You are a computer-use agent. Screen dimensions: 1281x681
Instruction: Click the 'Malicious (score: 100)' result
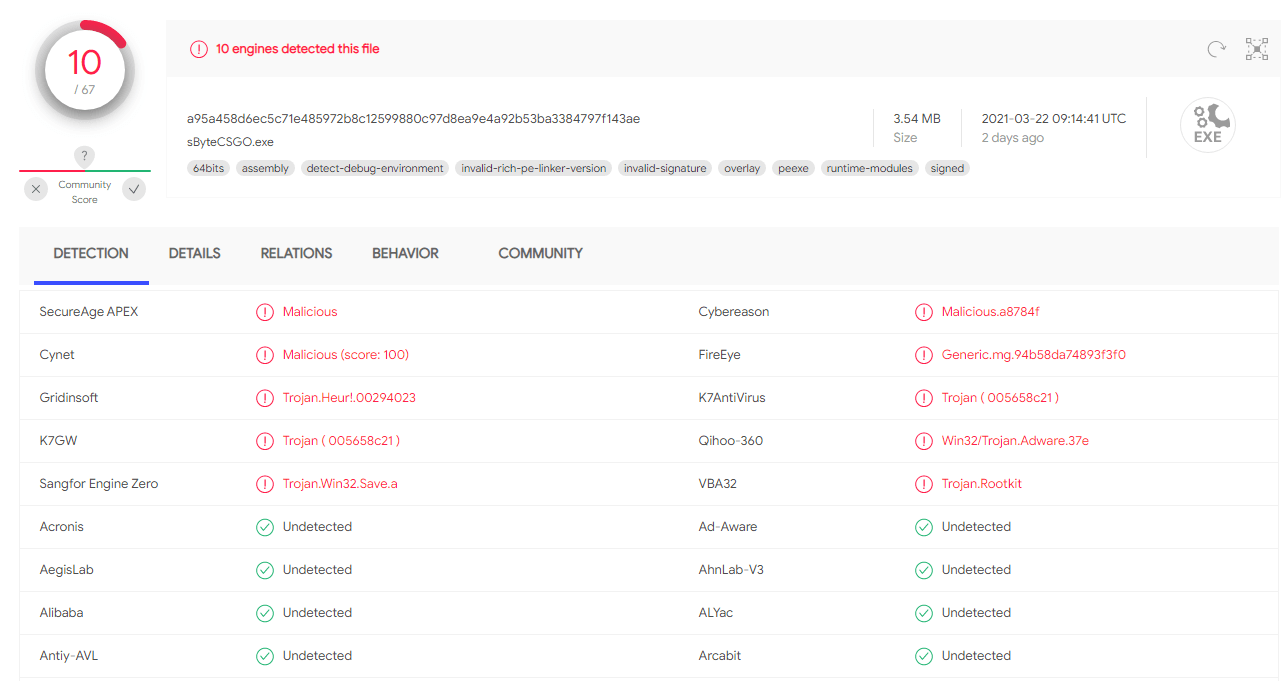(346, 355)
